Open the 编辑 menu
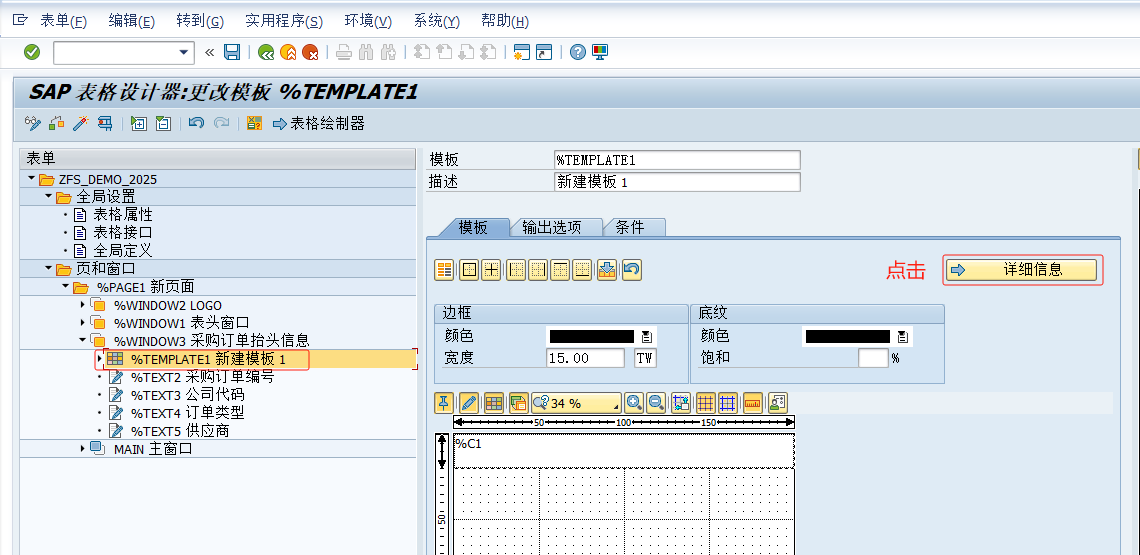The width and height of the screenshot is (1140, 555). tap(132, 21)
